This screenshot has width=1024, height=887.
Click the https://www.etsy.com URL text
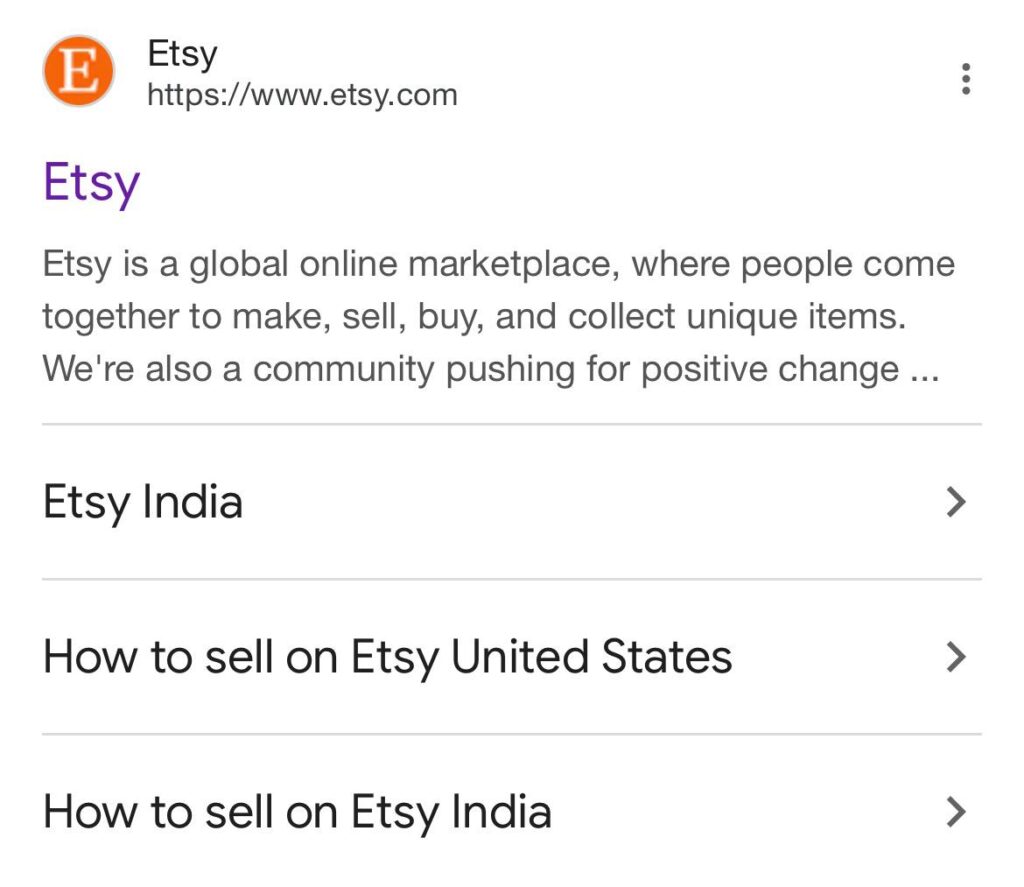coord(302,96)
